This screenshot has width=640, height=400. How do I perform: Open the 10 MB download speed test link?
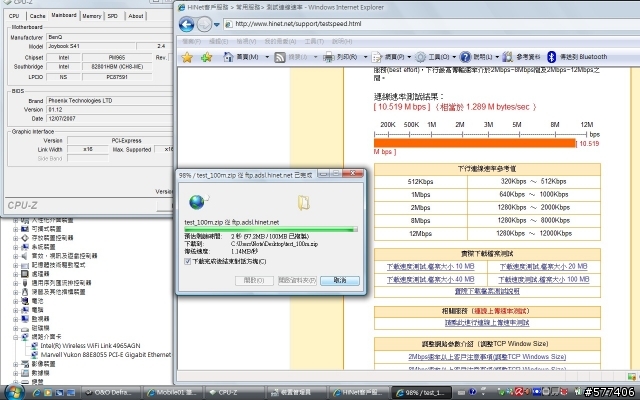point(430,267)
